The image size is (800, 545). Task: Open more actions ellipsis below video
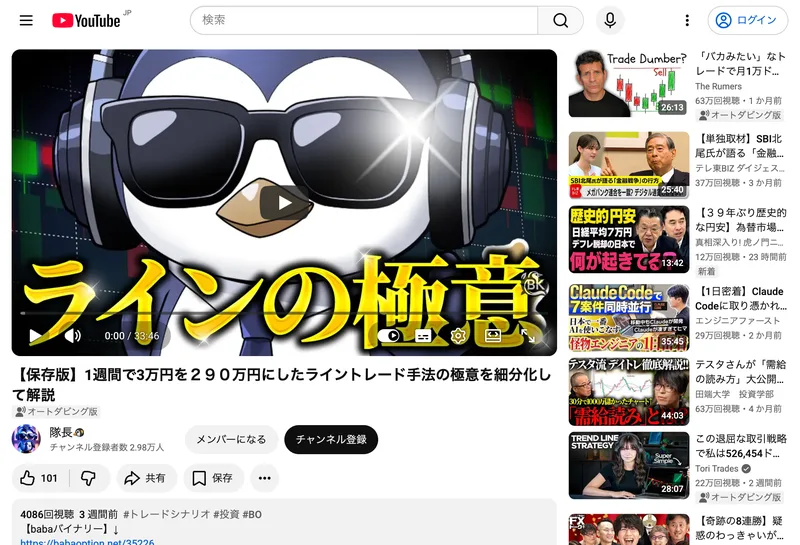click(x=265, y=478)
